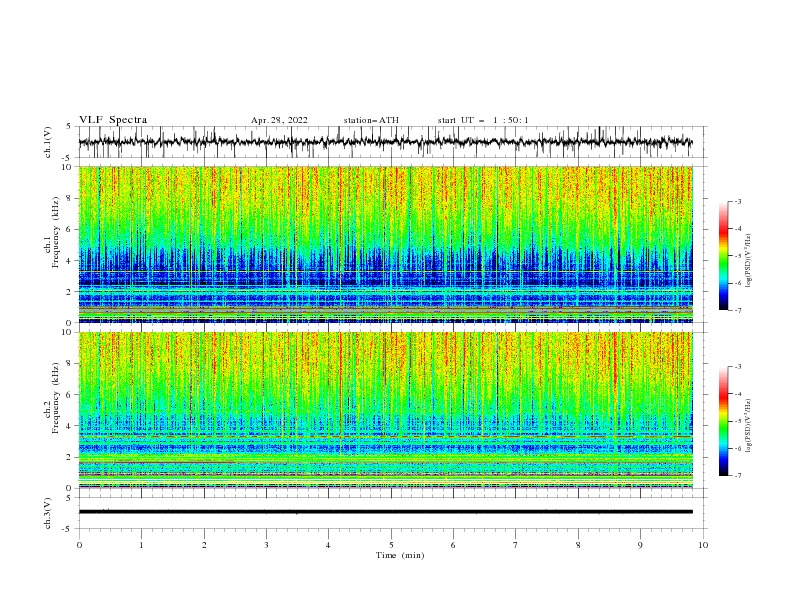Click inside the ch.2 spectrogram panel

click(x=385, y=410)
